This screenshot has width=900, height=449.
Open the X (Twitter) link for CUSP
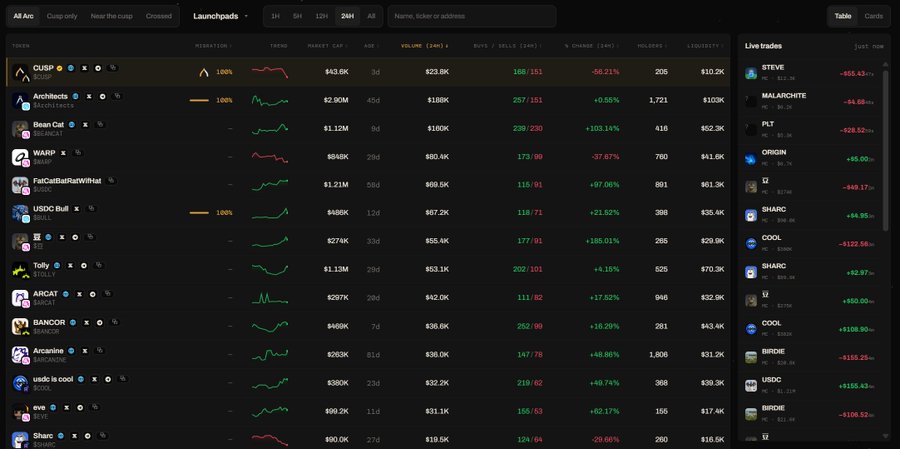tap(84, 68)
